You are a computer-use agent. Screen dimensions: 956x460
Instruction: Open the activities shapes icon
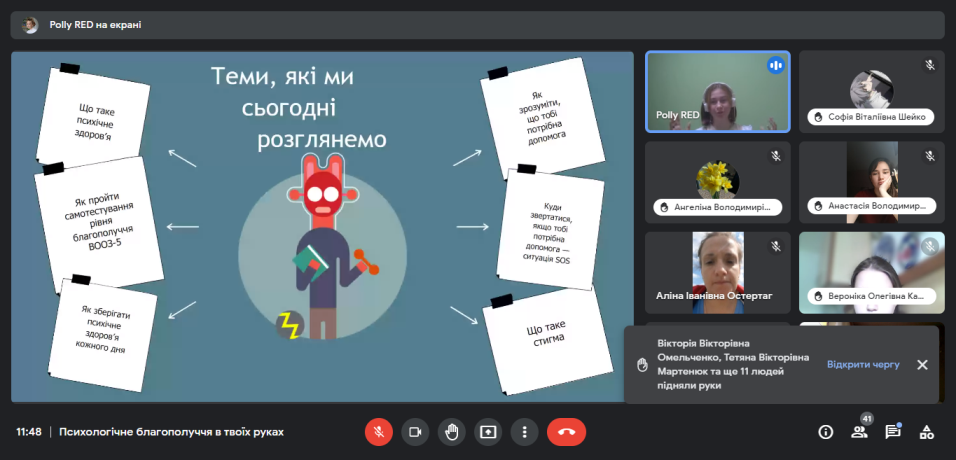(x=927, y=432)
